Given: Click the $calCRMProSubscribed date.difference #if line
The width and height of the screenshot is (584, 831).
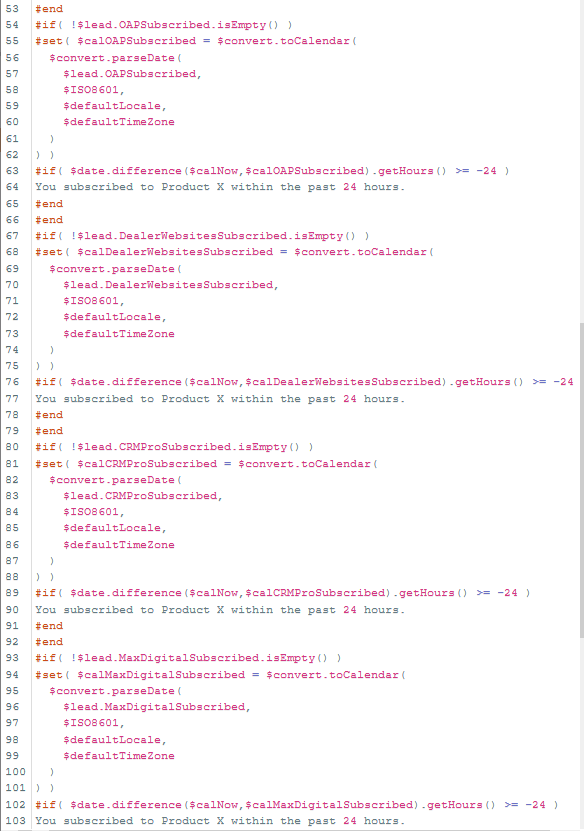Looking at the screenshot, I should [x=283, y=593].
